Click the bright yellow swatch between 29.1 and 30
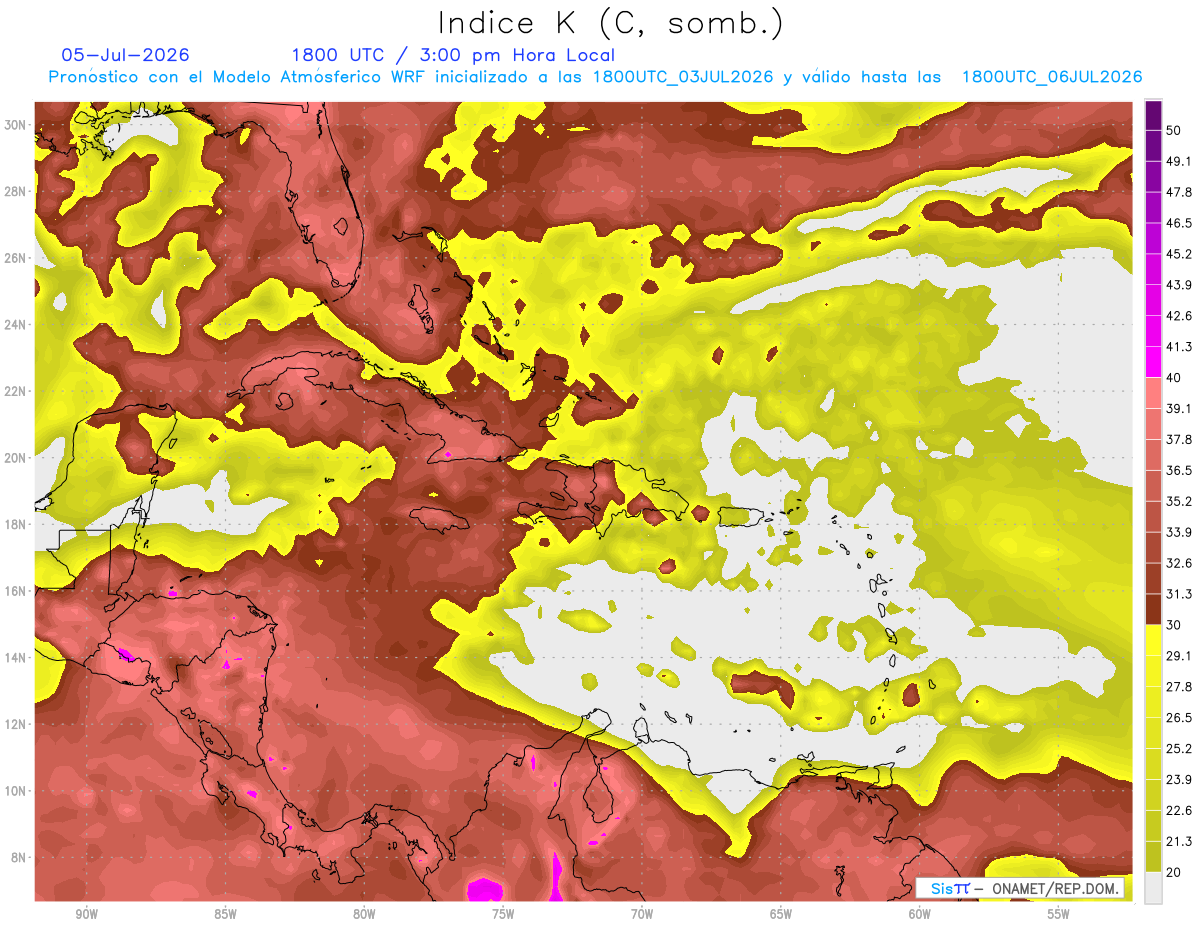The width and height of the screenshot is (1200, 927). point(1153,640)
